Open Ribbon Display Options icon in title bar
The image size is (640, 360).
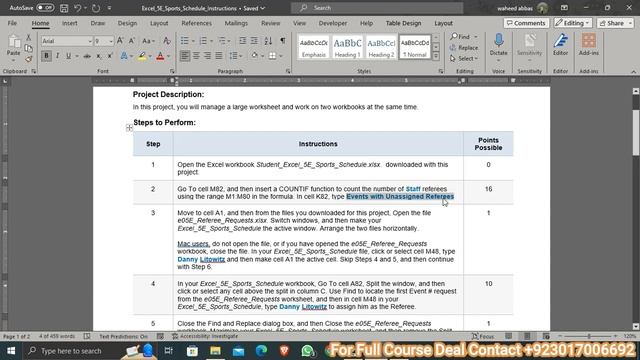pos(564,8)
